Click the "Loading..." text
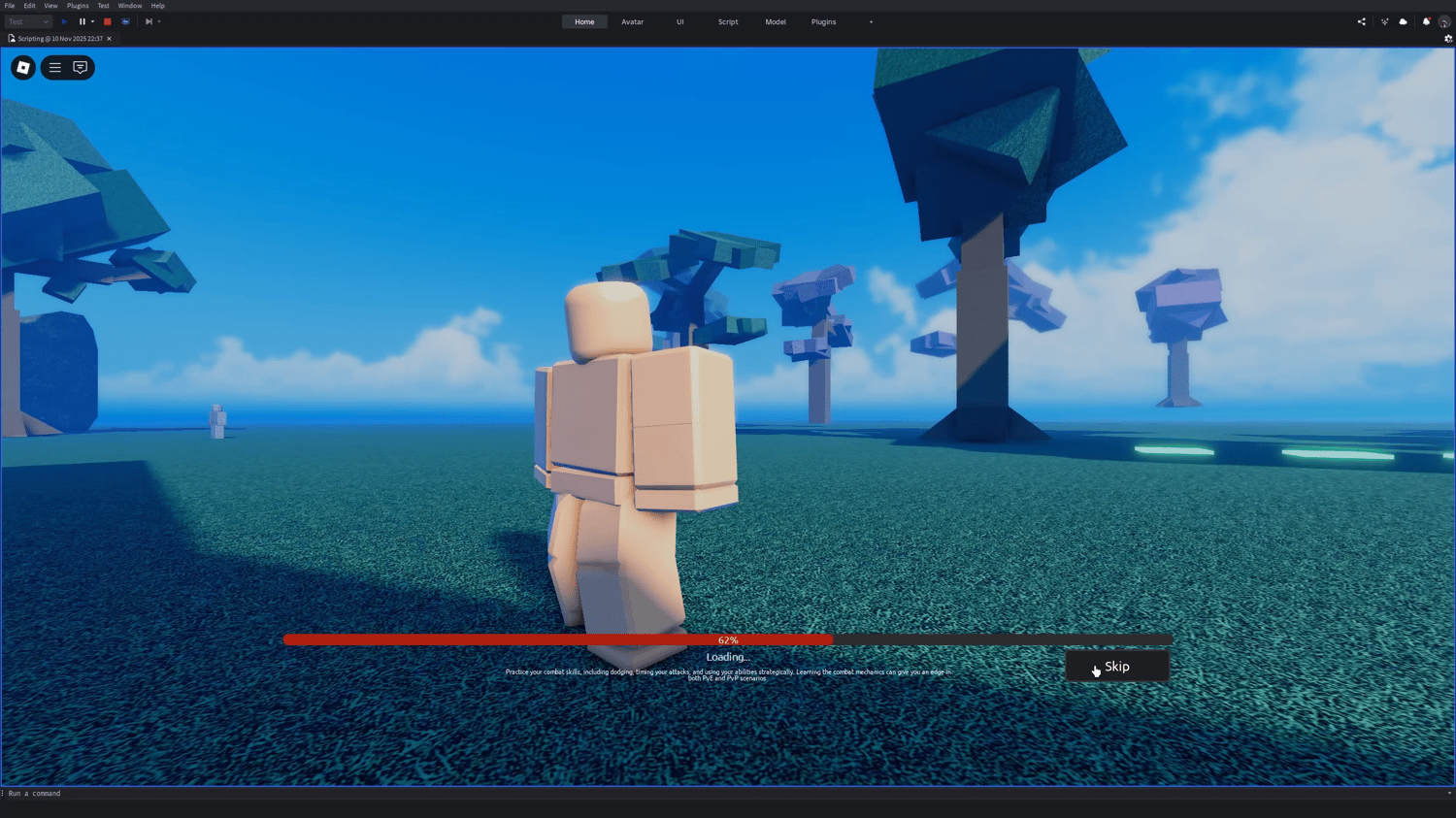 (728, 657)
